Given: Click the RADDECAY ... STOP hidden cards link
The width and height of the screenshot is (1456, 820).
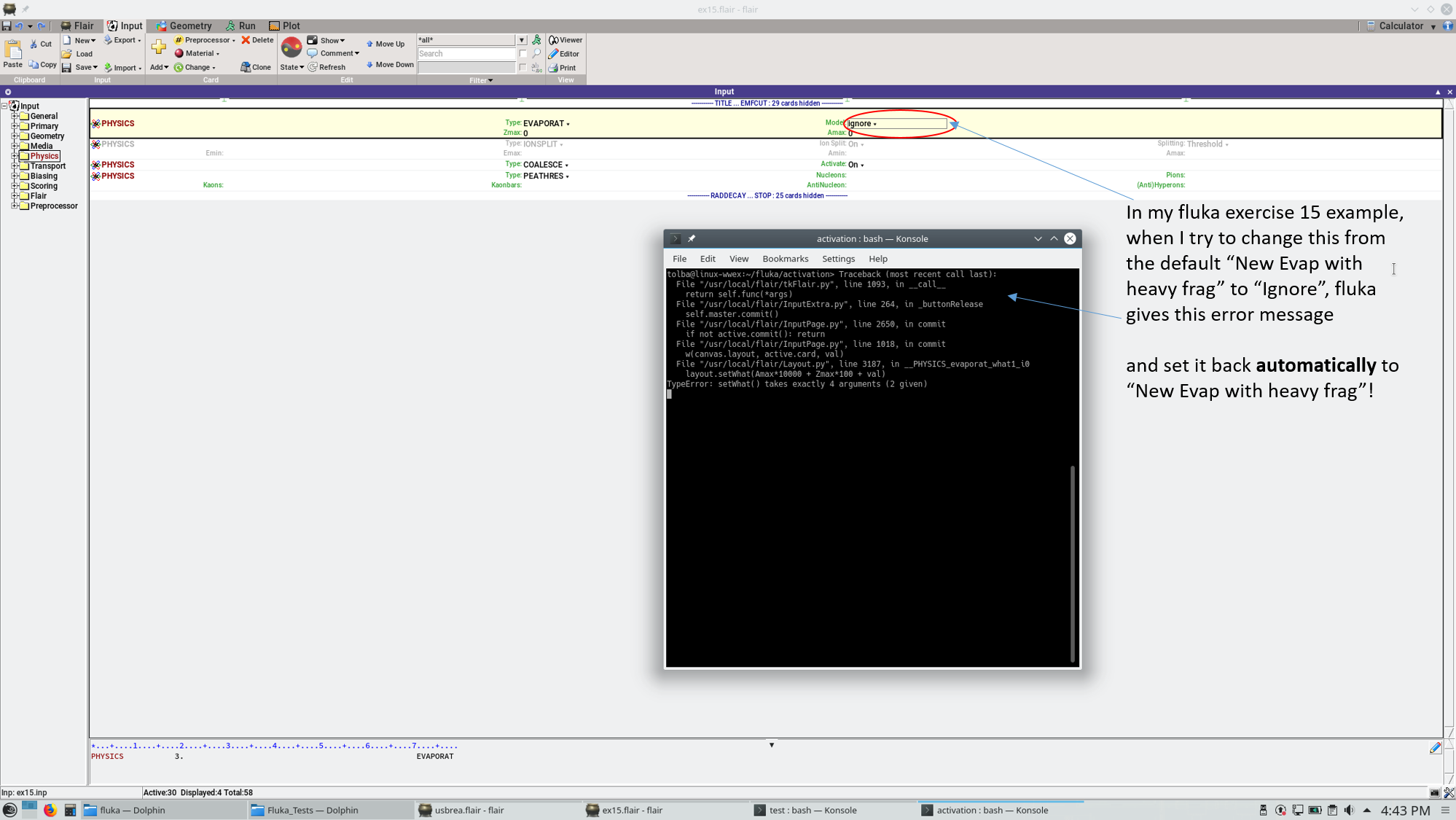Looking at the screenshot, I should 767,195.
